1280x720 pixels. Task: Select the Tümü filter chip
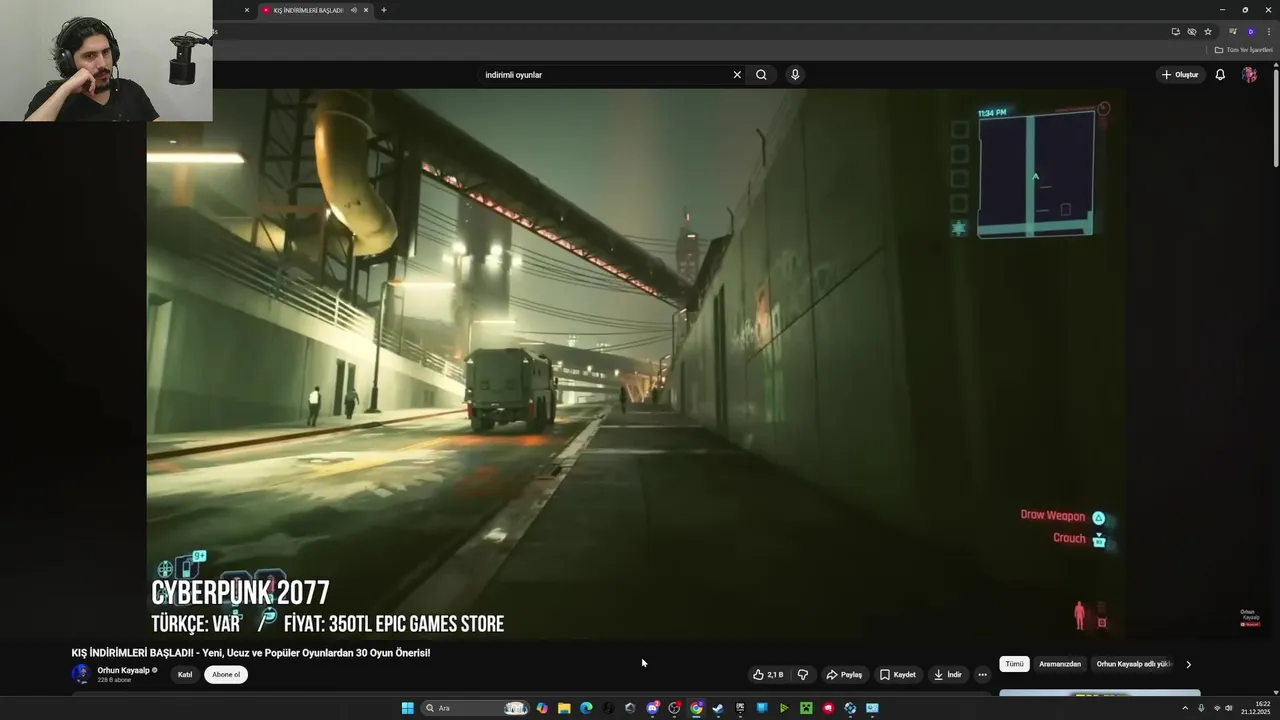click(1014, 664)
